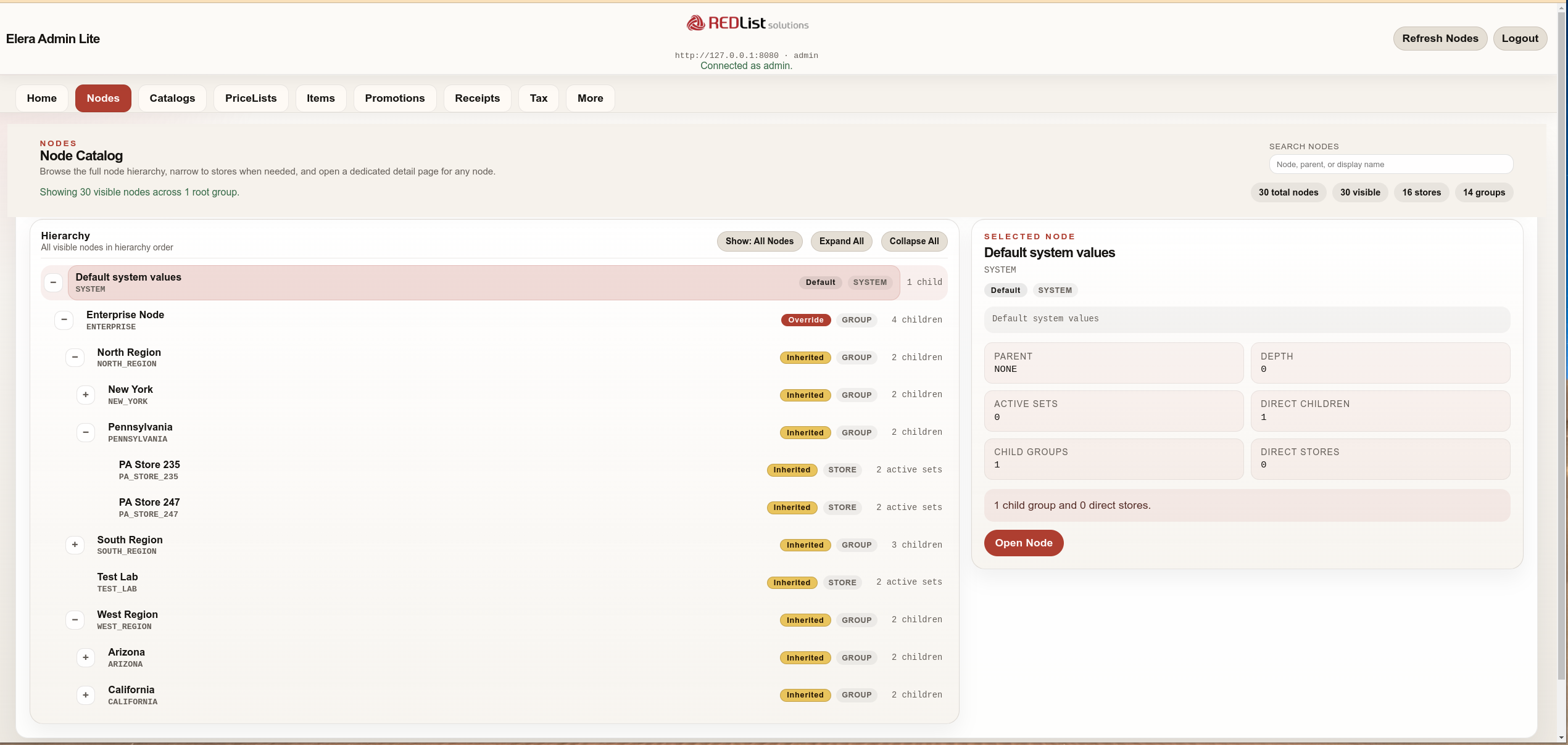Open the Catalogs tab
The image size is (1568, 745).
(172, 98)
